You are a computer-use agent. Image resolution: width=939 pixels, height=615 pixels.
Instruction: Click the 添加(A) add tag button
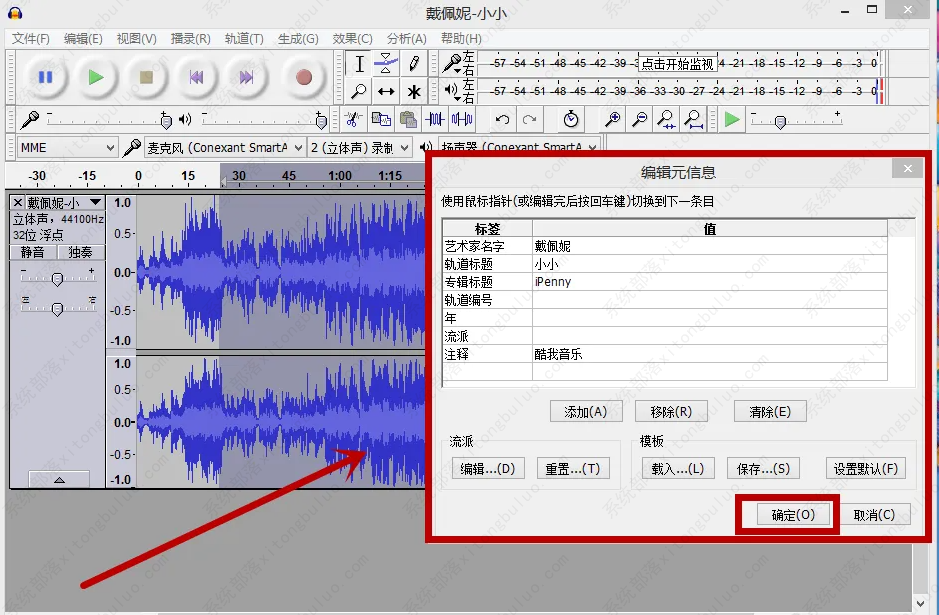[x=586, y=411]
